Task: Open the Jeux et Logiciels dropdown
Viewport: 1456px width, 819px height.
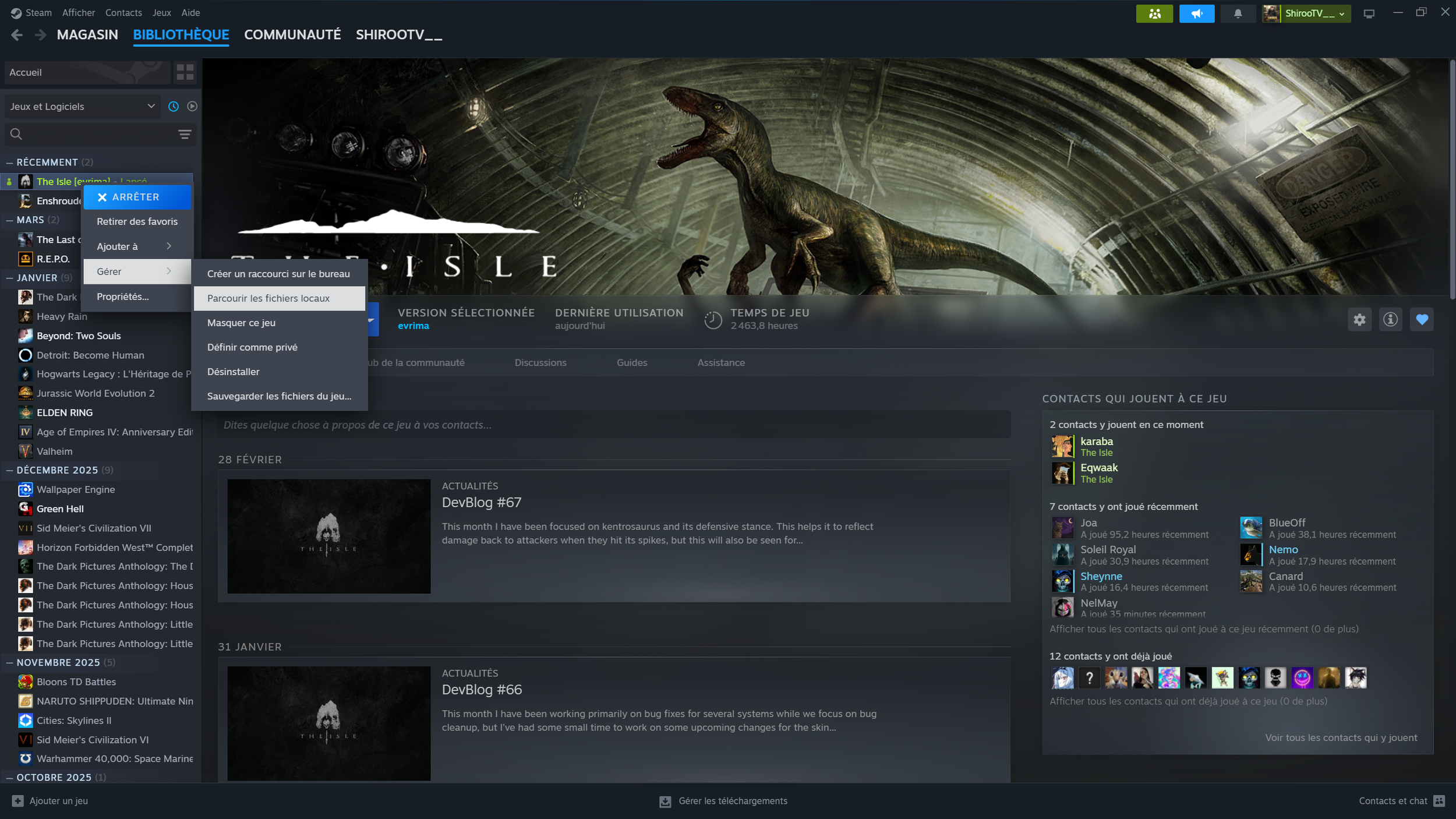Action: pyautogui.click(x=82, y=106)
